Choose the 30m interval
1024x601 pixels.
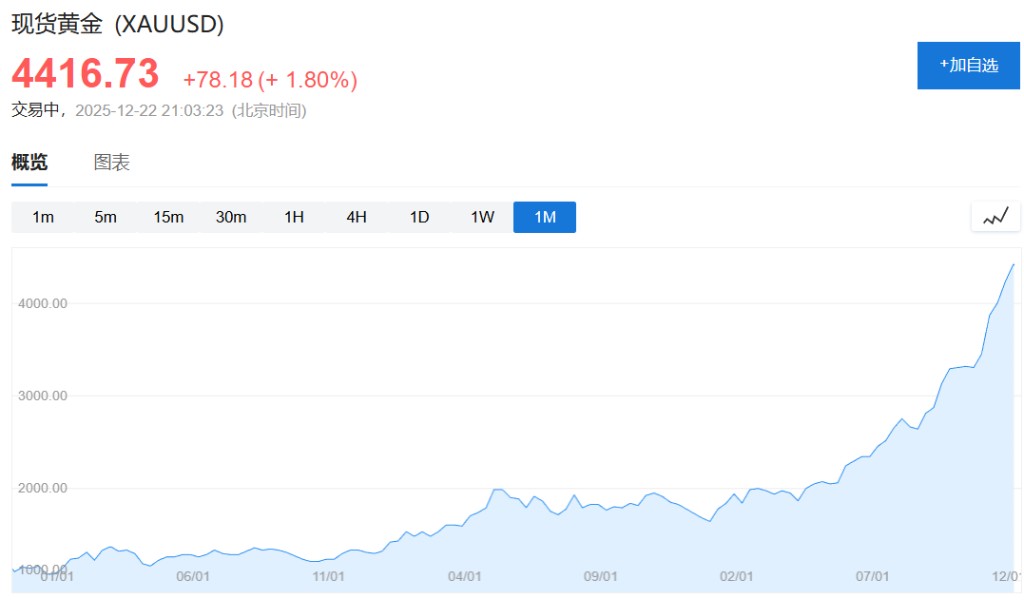tap(231, 217)
